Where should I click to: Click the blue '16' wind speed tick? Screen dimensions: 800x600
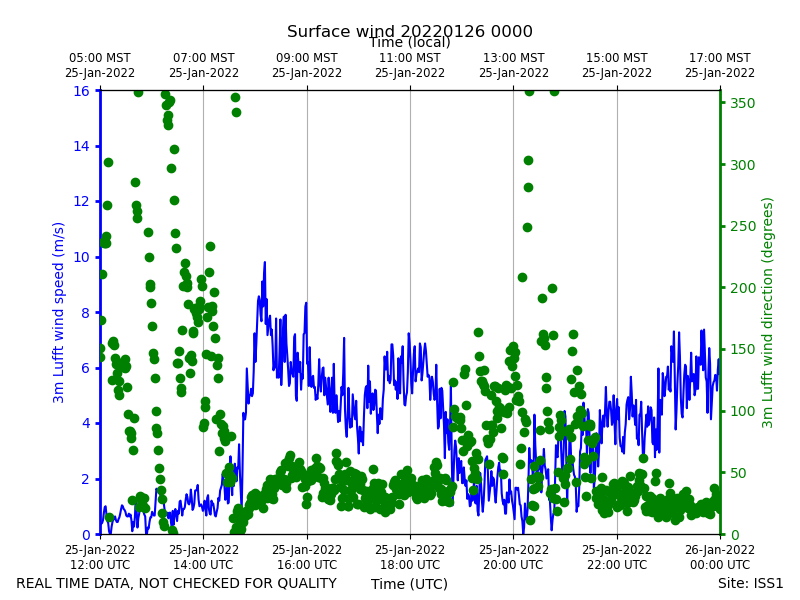click(81, 91)
